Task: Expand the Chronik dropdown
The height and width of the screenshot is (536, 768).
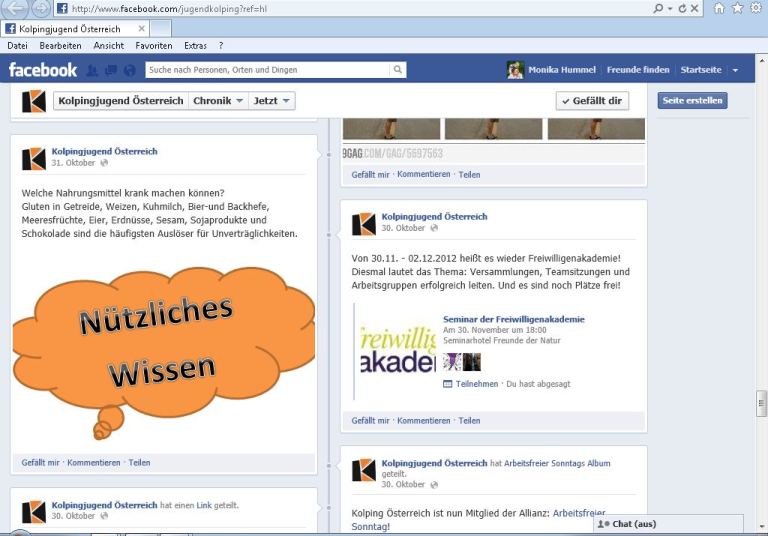Action: 218,101
